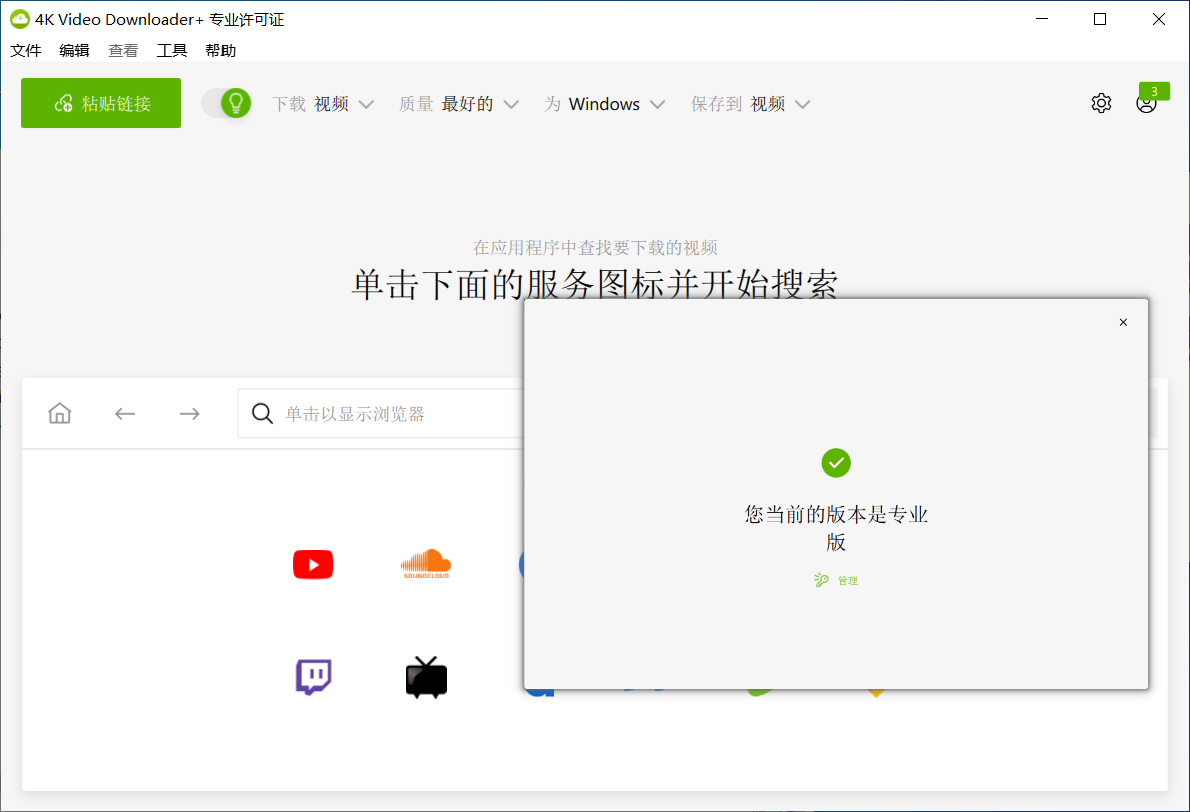Open the account icon with green 3 badge
Screen dimensions: 1190x812
[x=1146, y=103]
